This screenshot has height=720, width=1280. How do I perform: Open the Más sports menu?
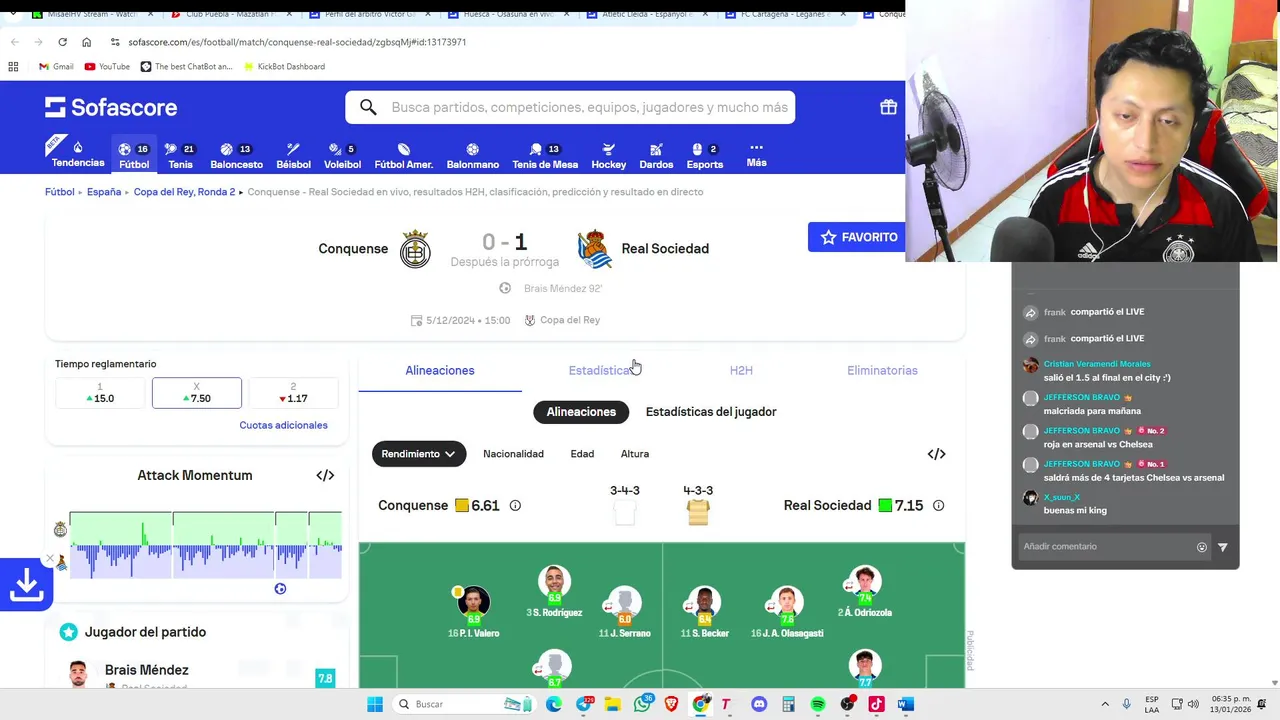pos(756,154)
